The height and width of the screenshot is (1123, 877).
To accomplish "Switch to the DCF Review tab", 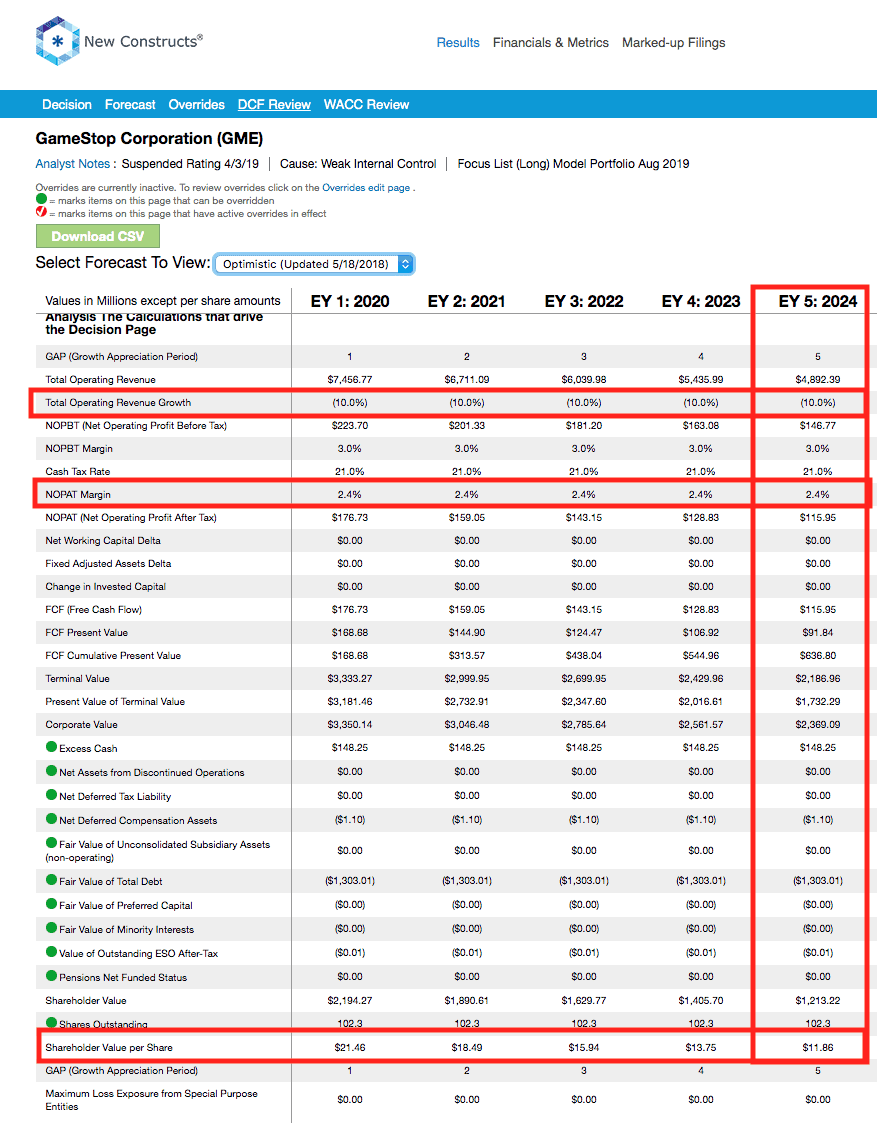I will click(x=274, y=105).
